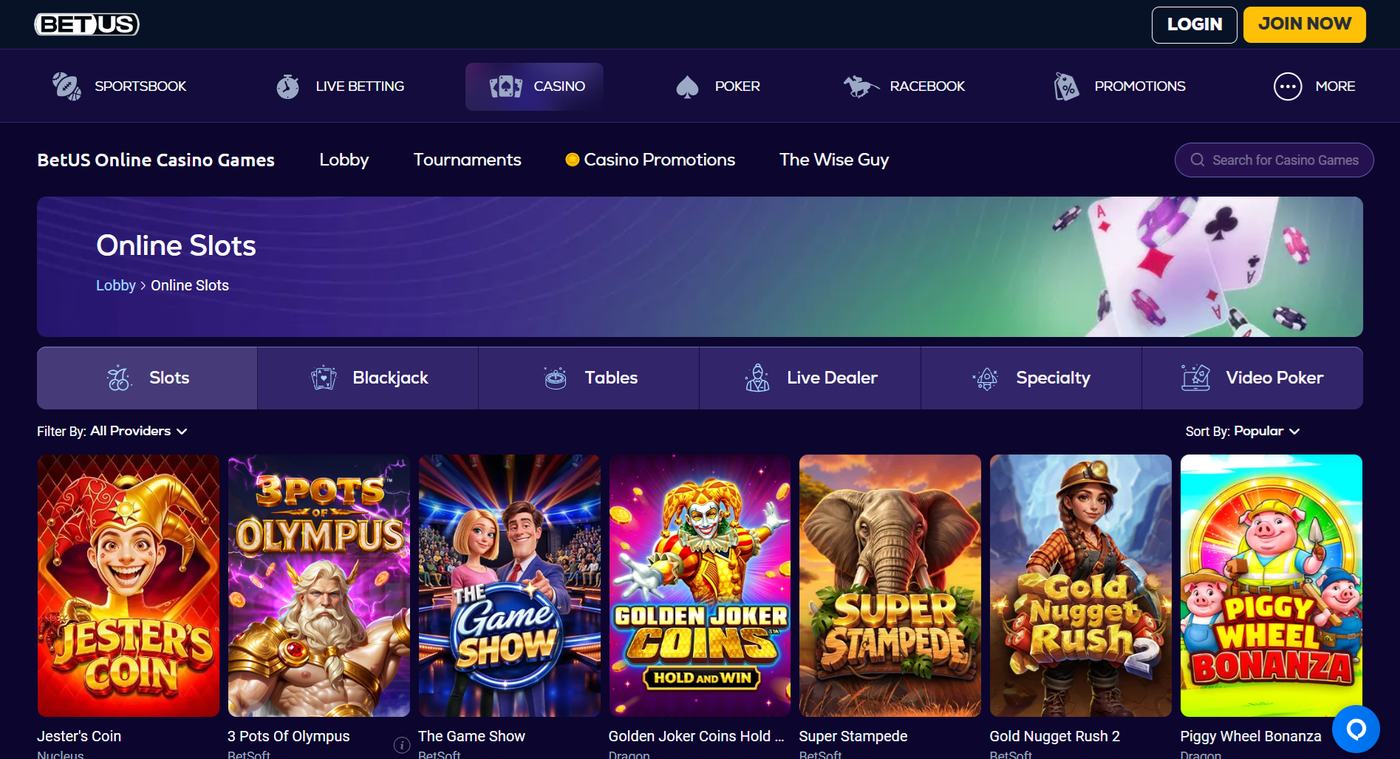Go to Live Betting
The width and height of the screenshot is (1400, 759).
coord(340,86)
